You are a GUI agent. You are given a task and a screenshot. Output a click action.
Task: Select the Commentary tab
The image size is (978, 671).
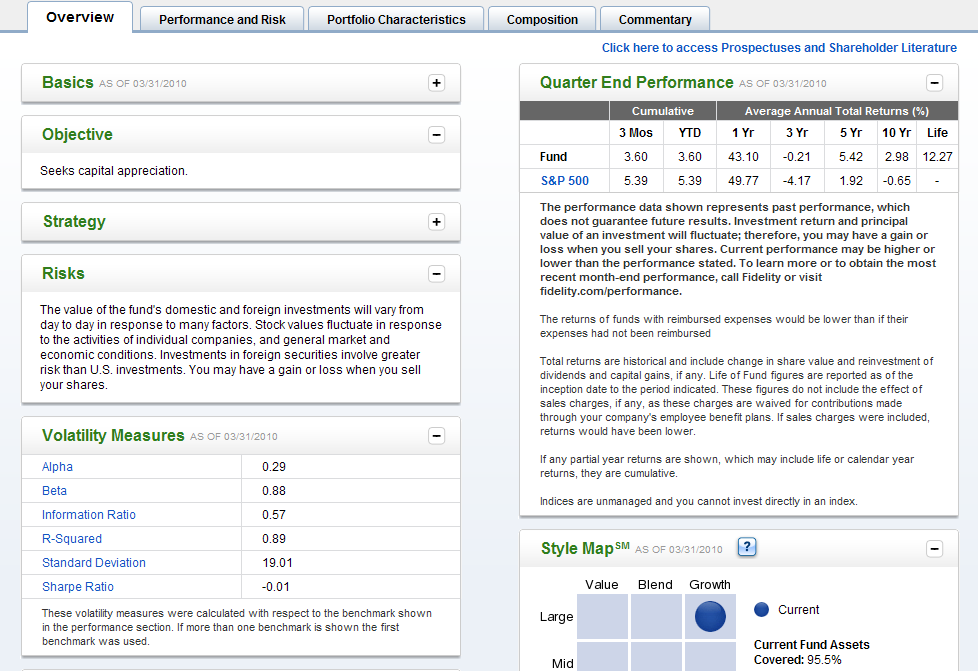(x=655, y=19)
